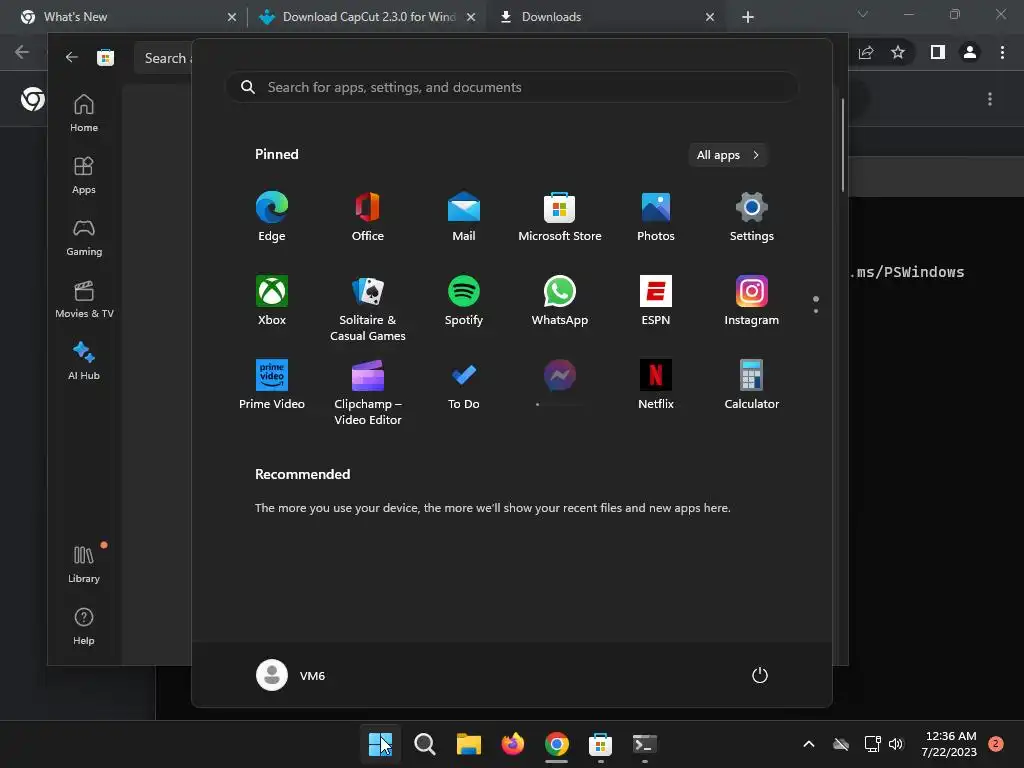Open Instagram from pinned apps
This screenshot has height=768, width=1024.
click(752, 300)
